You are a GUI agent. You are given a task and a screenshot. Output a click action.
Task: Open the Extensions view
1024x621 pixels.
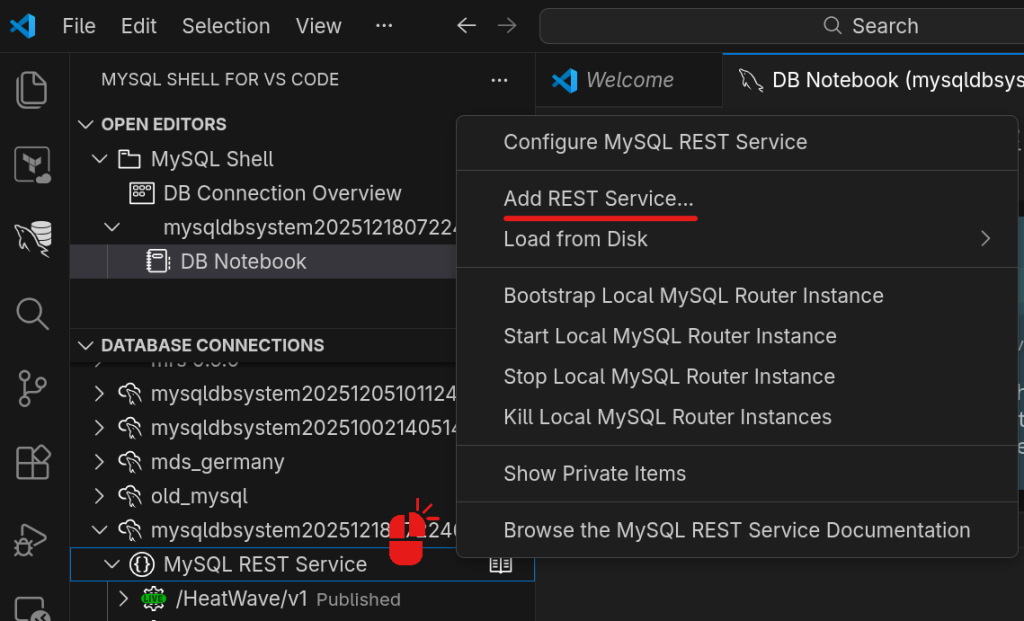point(32,462)
